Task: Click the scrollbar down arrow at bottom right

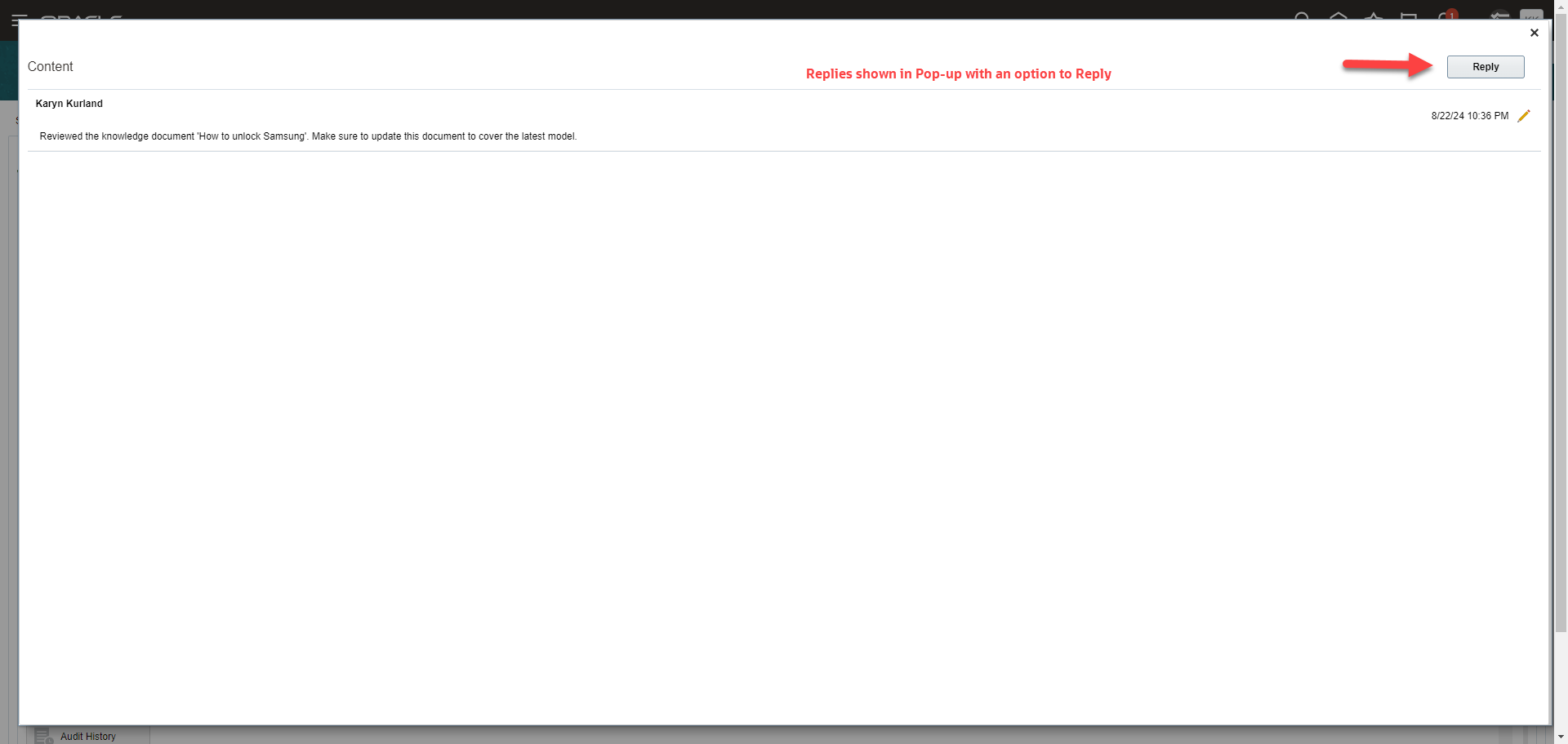Action: pos(1561,737)
